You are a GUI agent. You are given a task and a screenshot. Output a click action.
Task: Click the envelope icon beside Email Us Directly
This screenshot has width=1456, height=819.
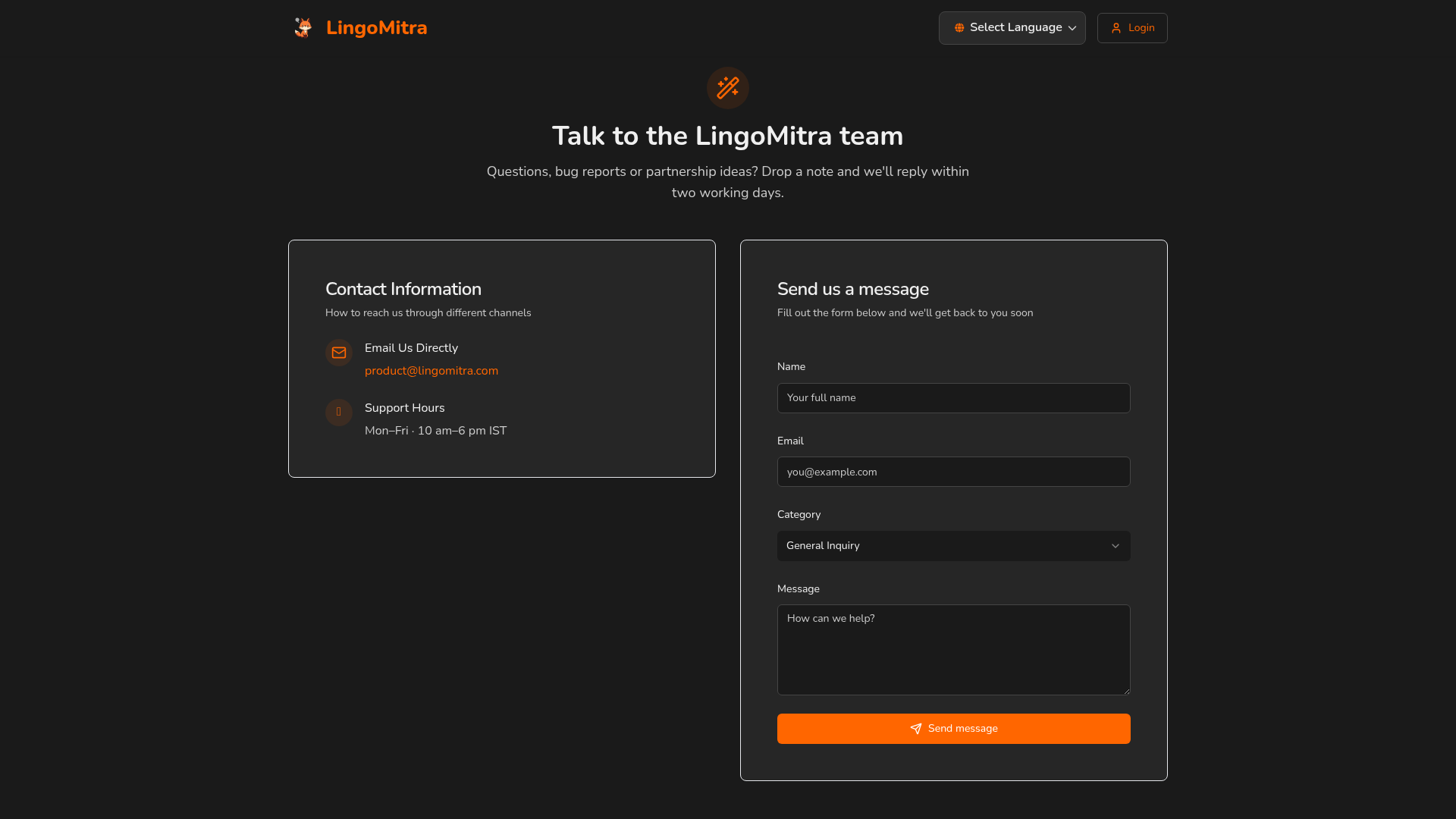pos(339,353)
